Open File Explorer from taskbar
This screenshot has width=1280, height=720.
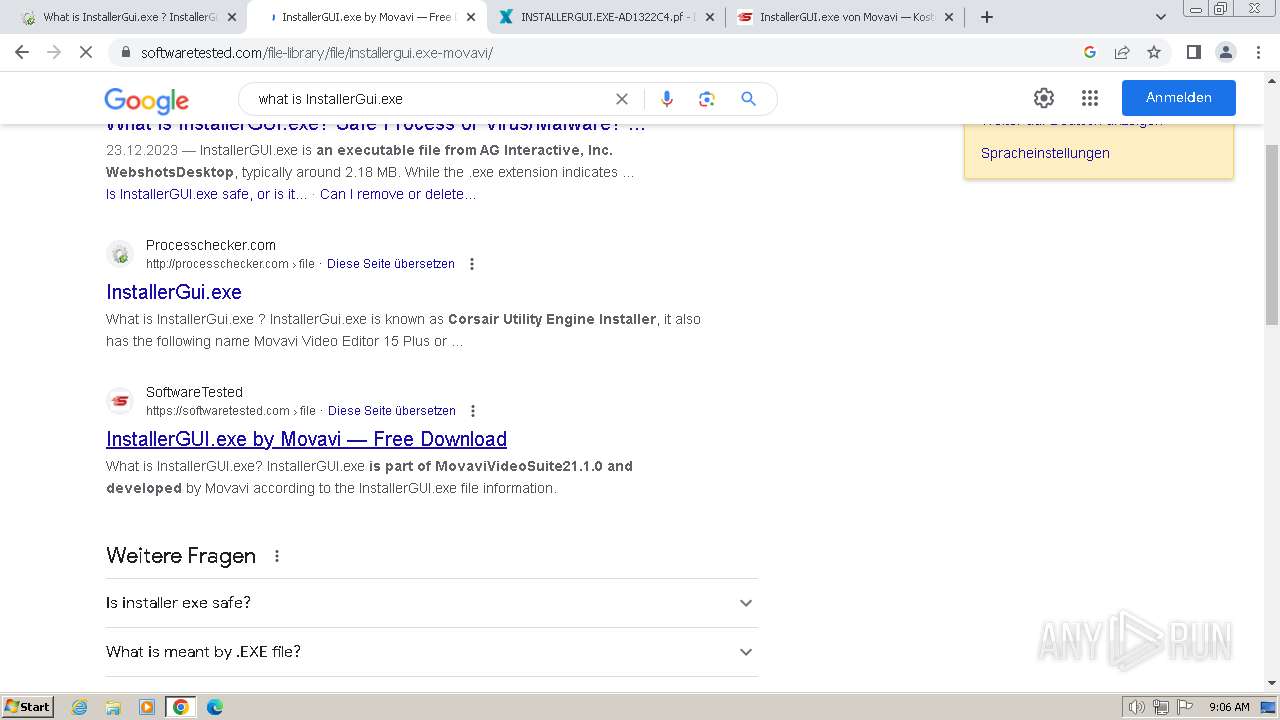click(113, 707)
